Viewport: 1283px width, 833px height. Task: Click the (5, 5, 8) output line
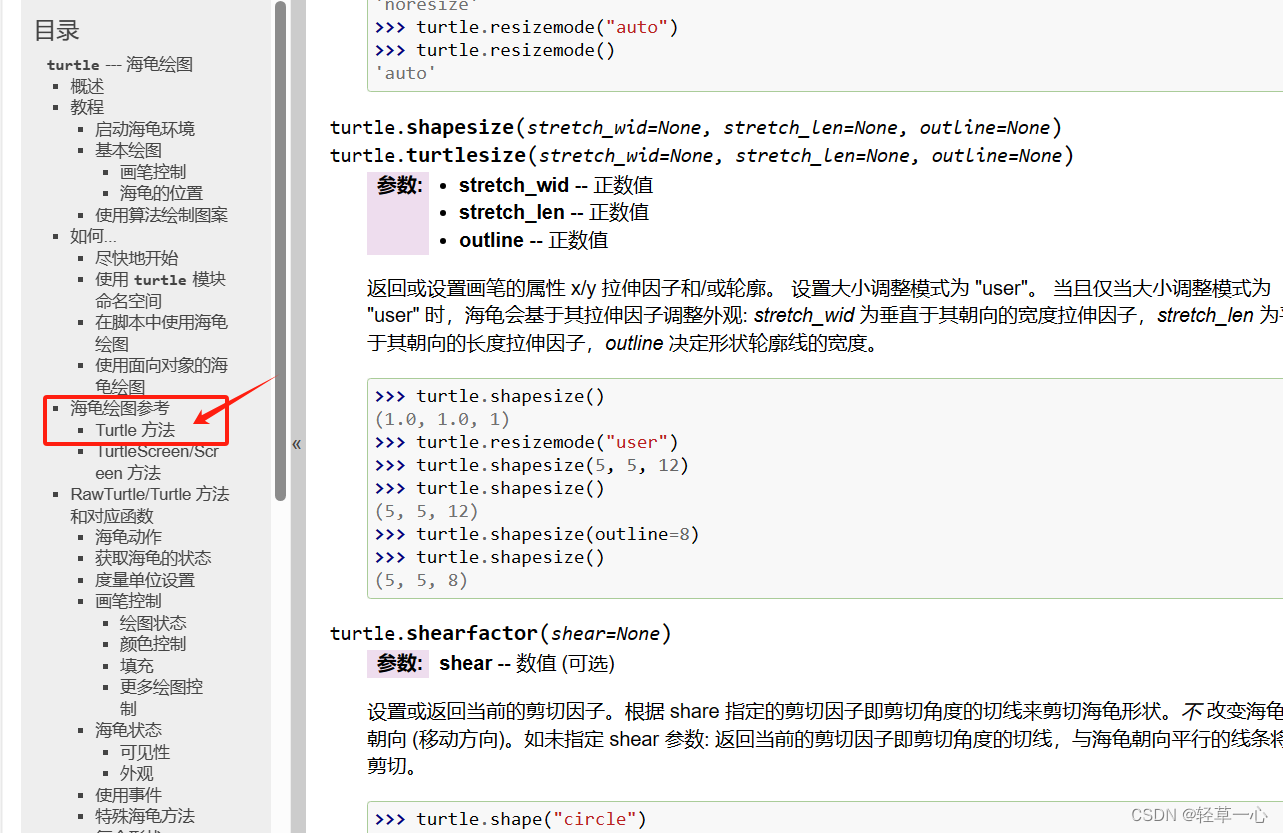421,580
